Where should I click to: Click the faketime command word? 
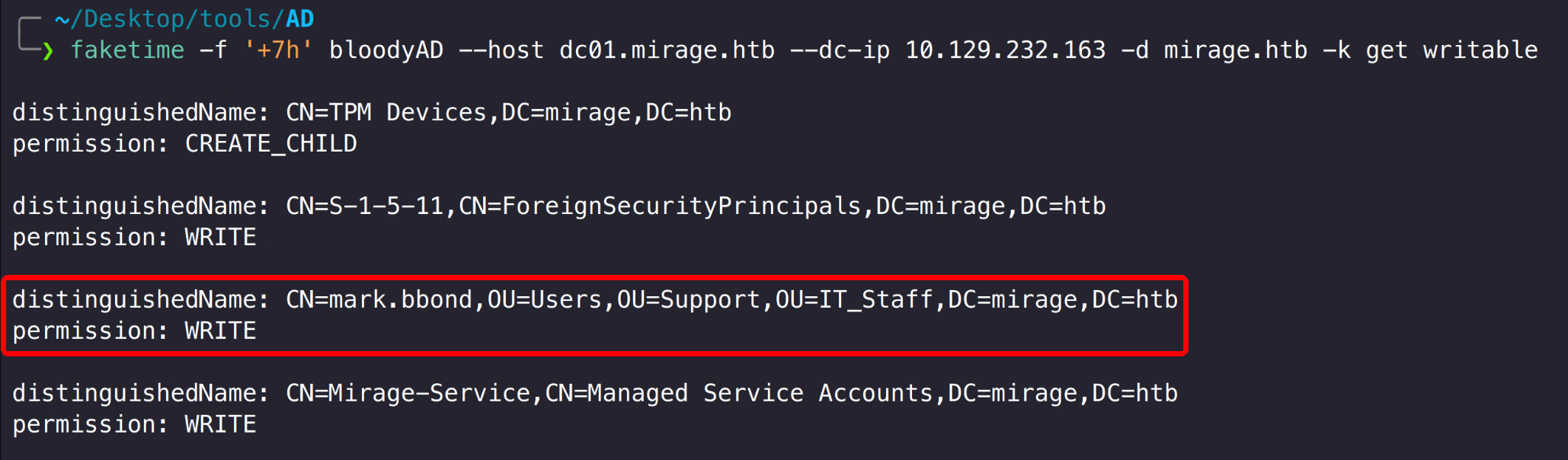pos(127,50)
